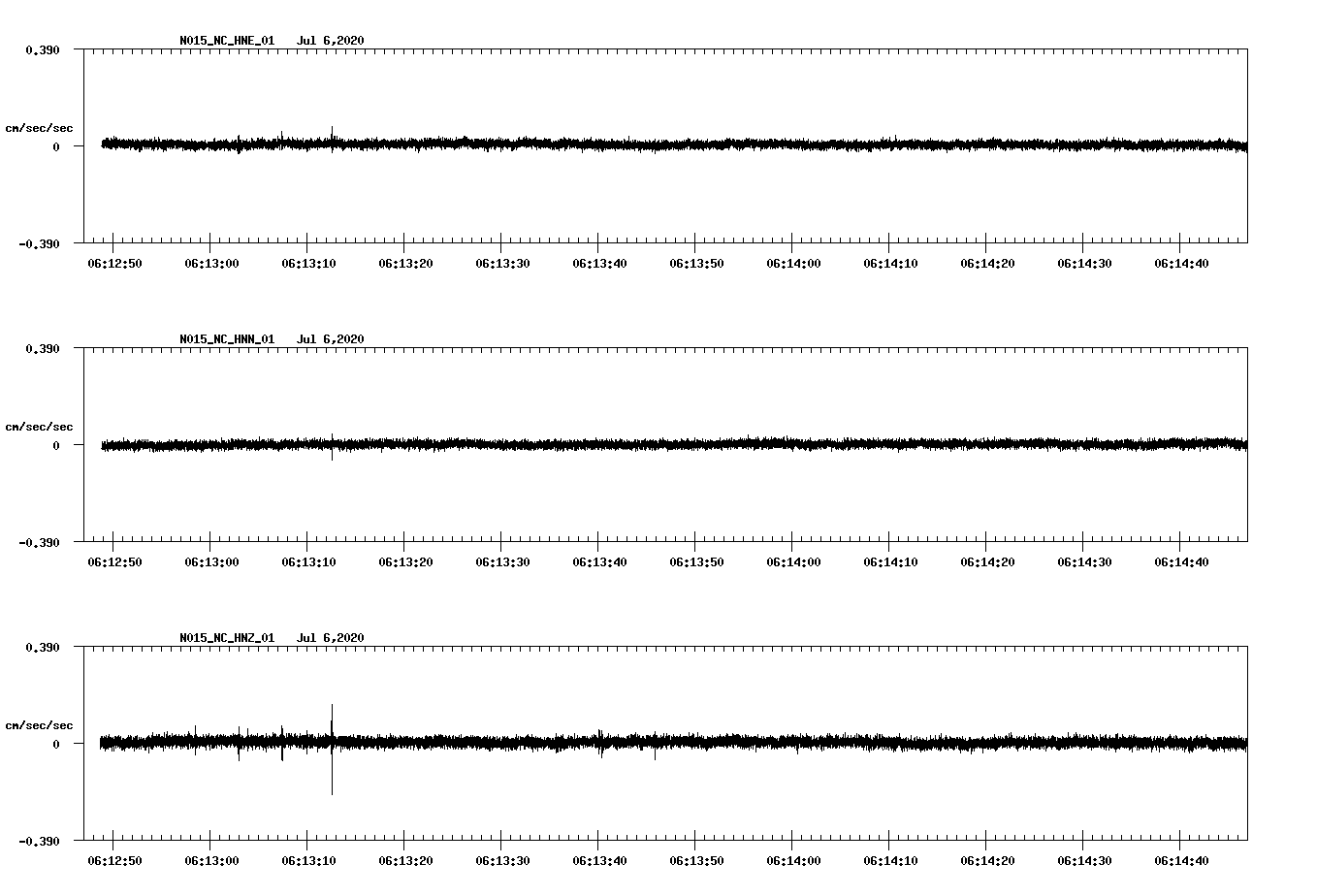Click the cm/sec/sec unit label on HNE plot
Viewport: 1317px width, 896px height.
point(39,129)
